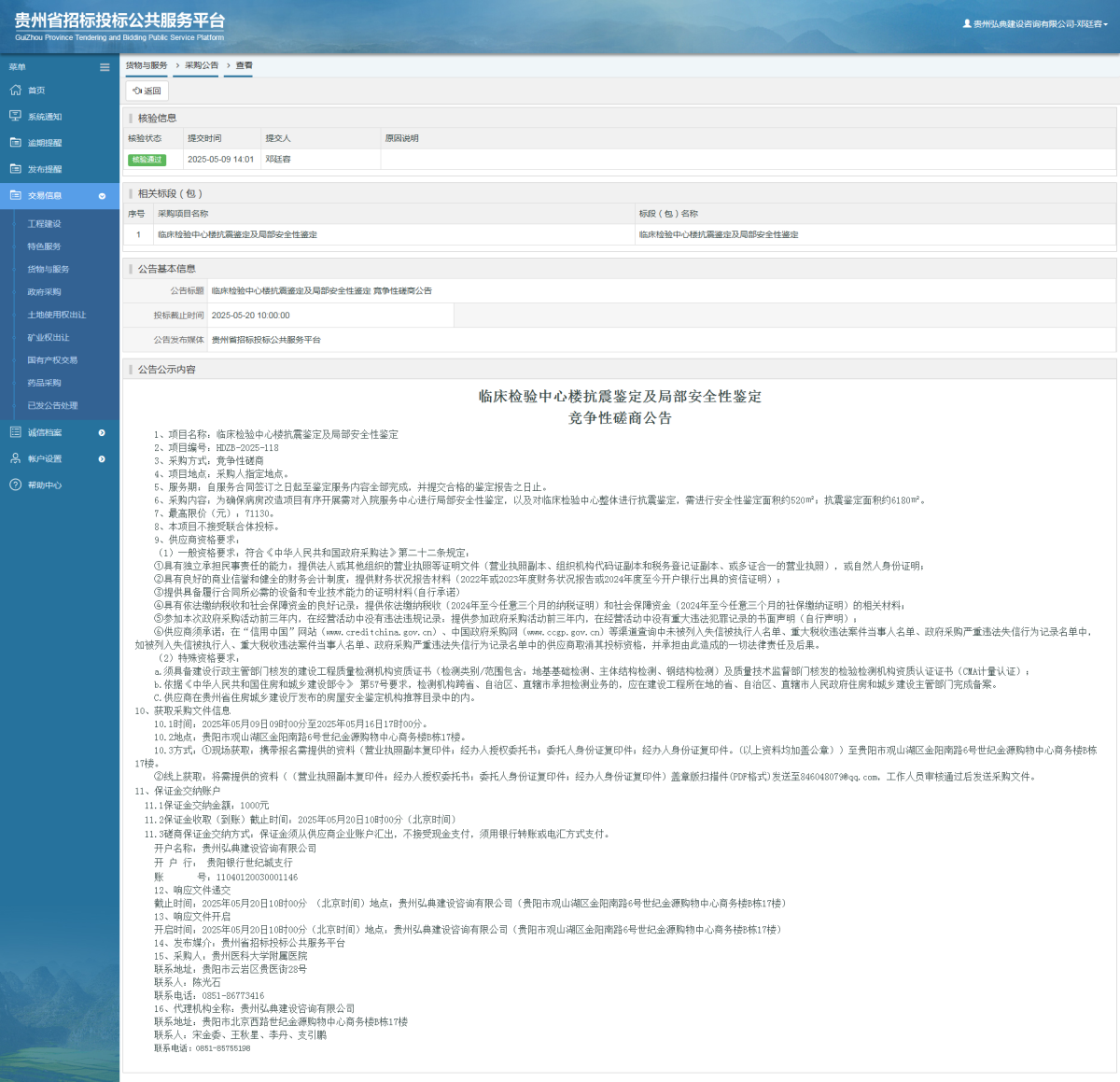Click the 首页 home icon

pyautogui.click(x=15, y=91)
